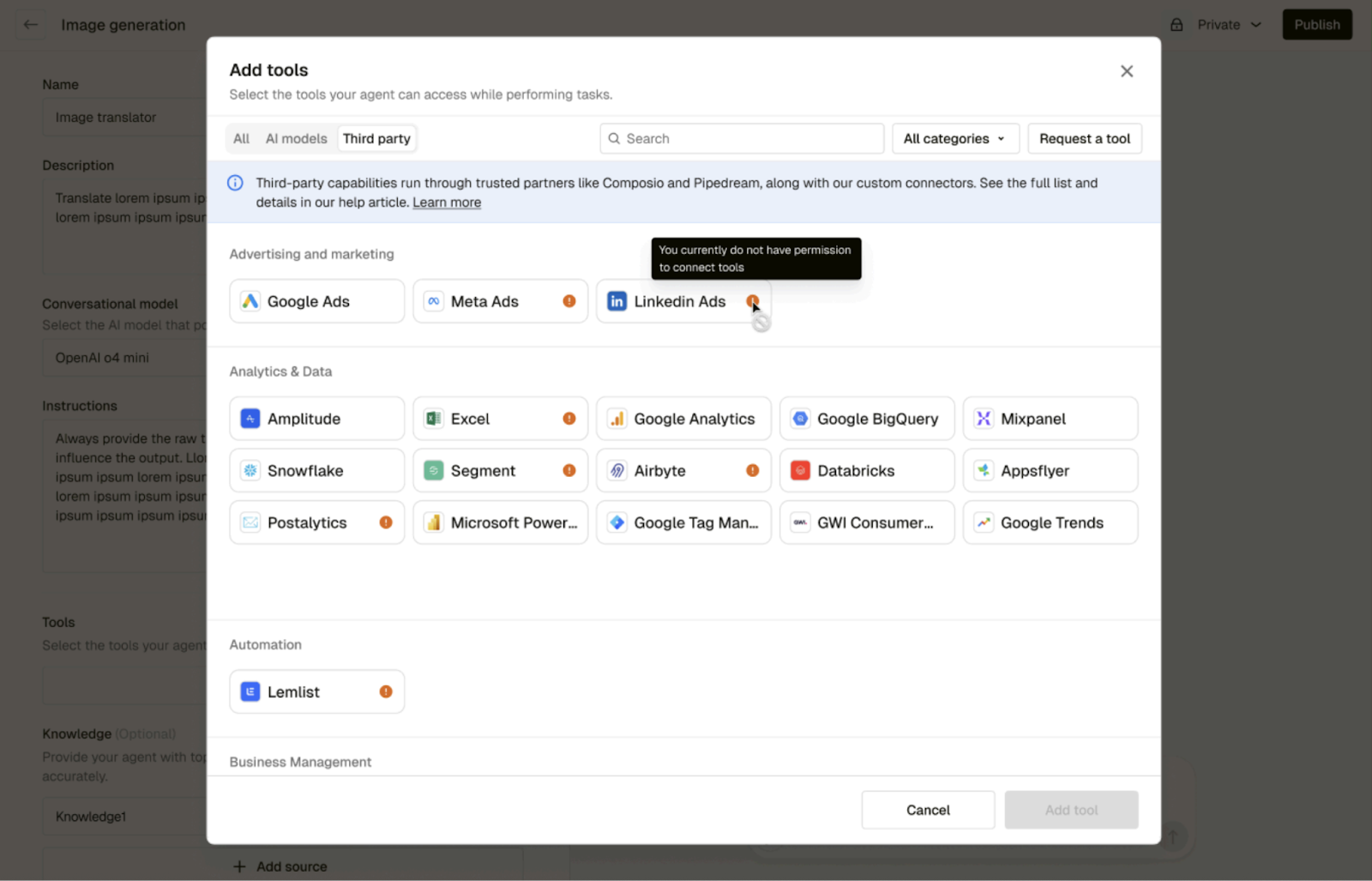Viewport: 1372px width, 881px height.
Task: Click the Google Tag Manager logo icon
Action: [x=617, y=522]
